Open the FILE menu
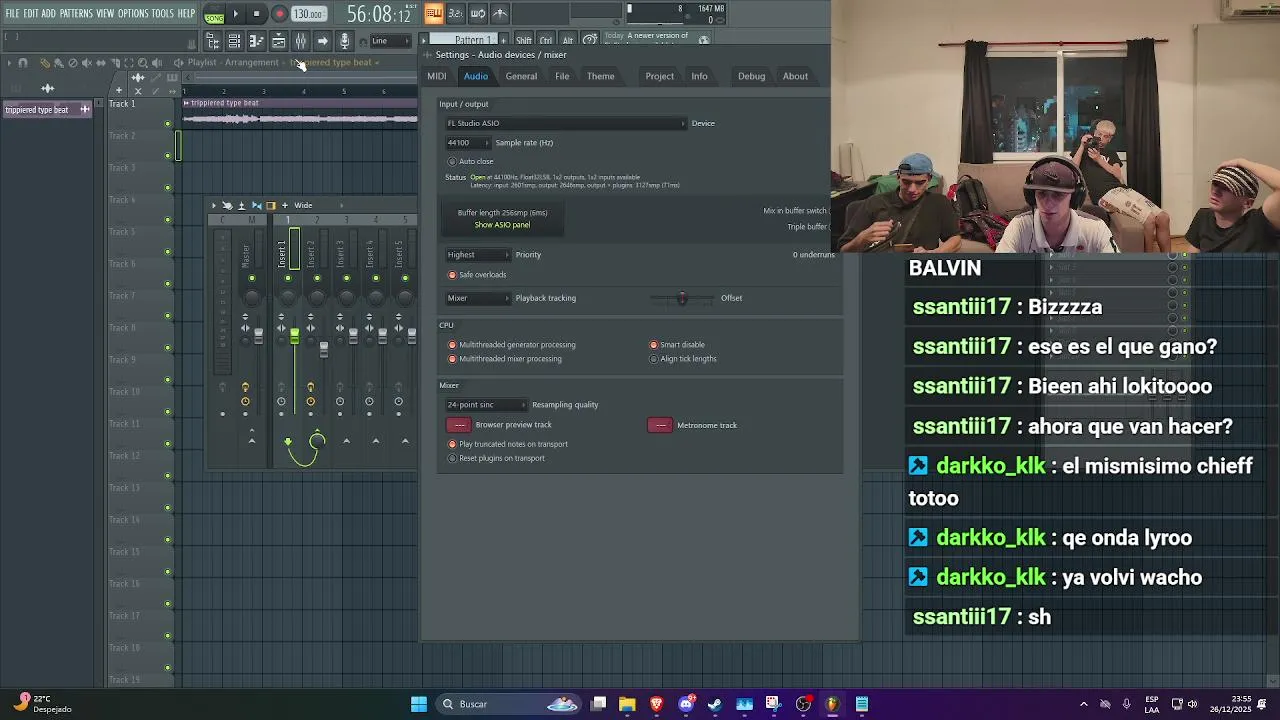This screenshot has width=1280, height=720. 12,14
